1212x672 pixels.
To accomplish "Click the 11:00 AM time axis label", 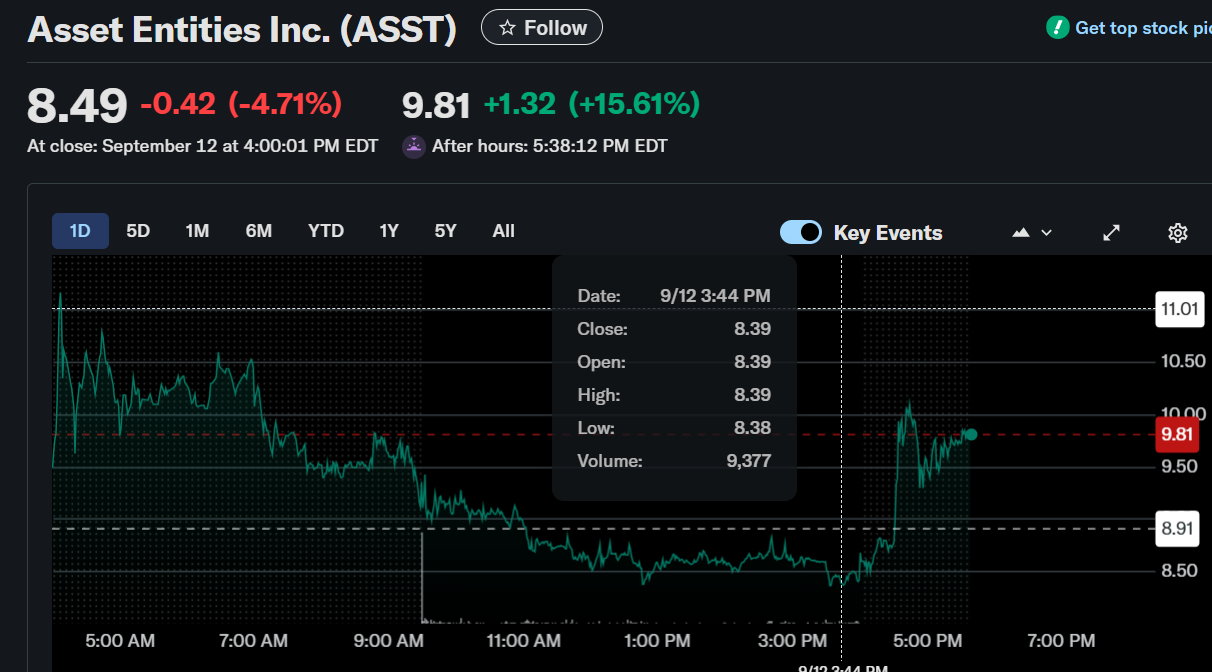I will (x=522, y=640).
